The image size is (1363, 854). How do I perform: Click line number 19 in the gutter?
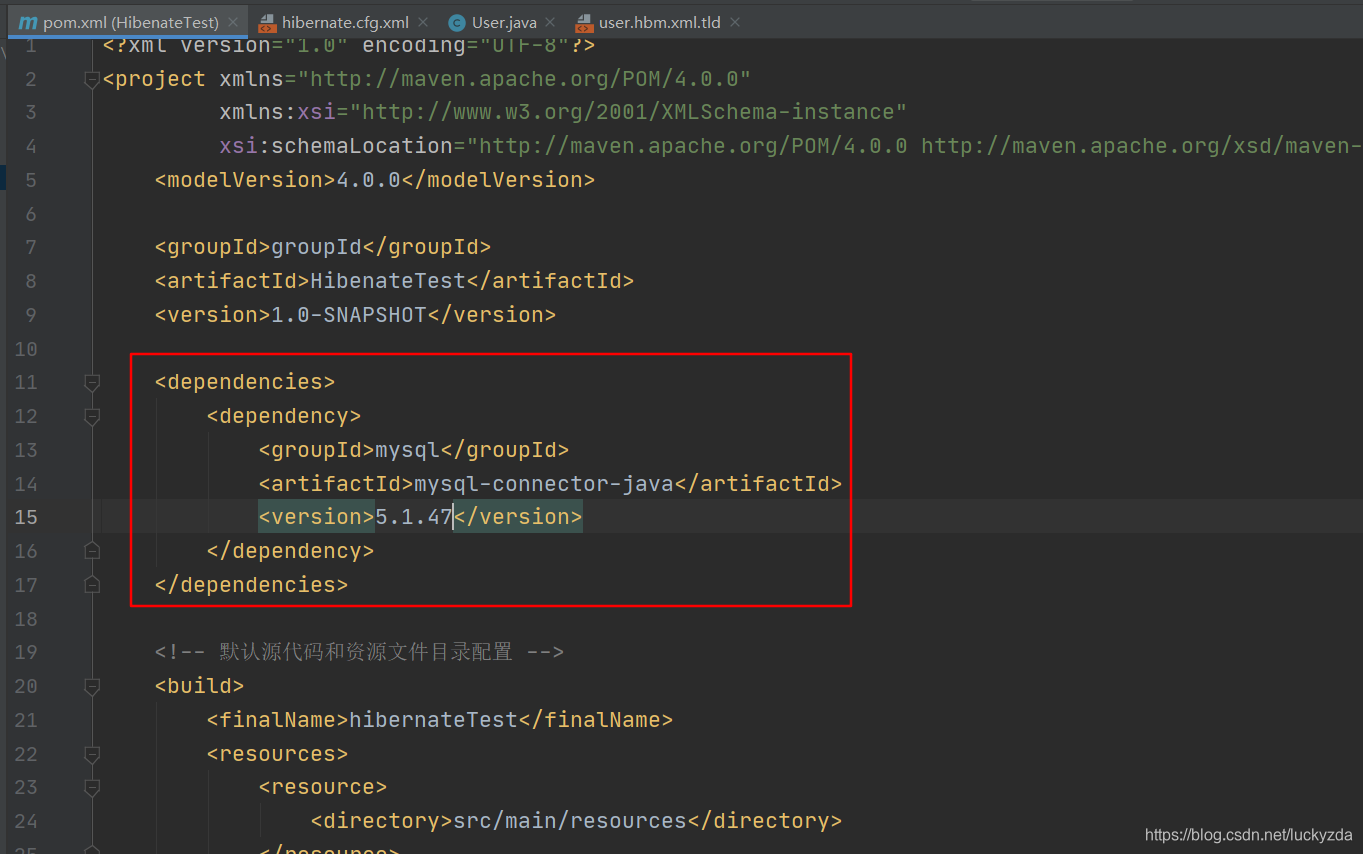[26, 652]
